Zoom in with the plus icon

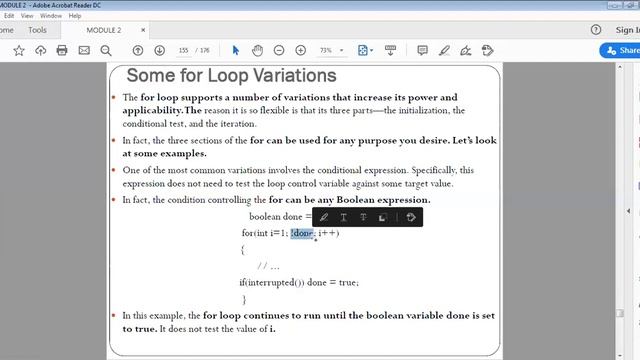point(301,50)
